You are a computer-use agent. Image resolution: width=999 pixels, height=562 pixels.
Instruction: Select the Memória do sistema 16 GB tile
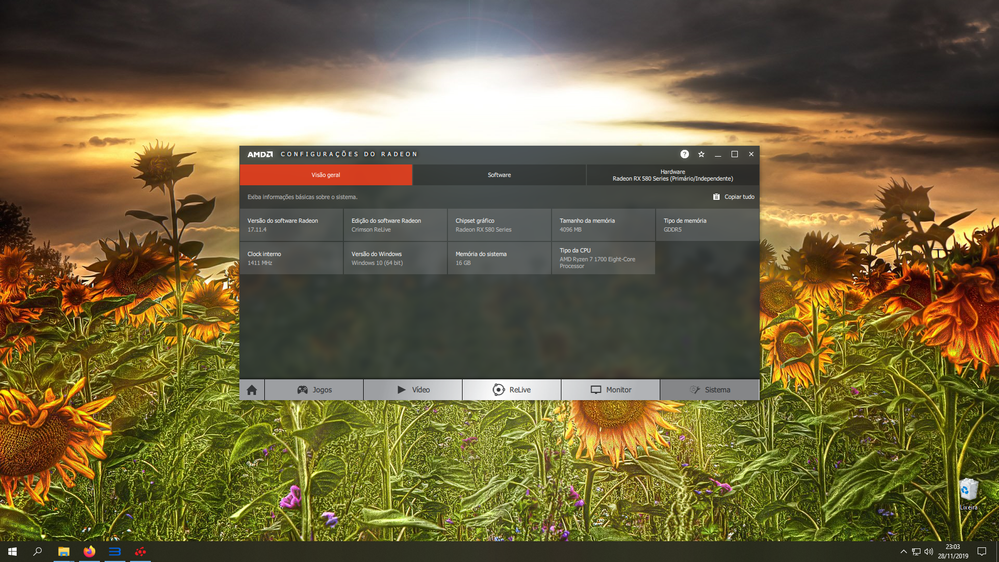(499, 258)
